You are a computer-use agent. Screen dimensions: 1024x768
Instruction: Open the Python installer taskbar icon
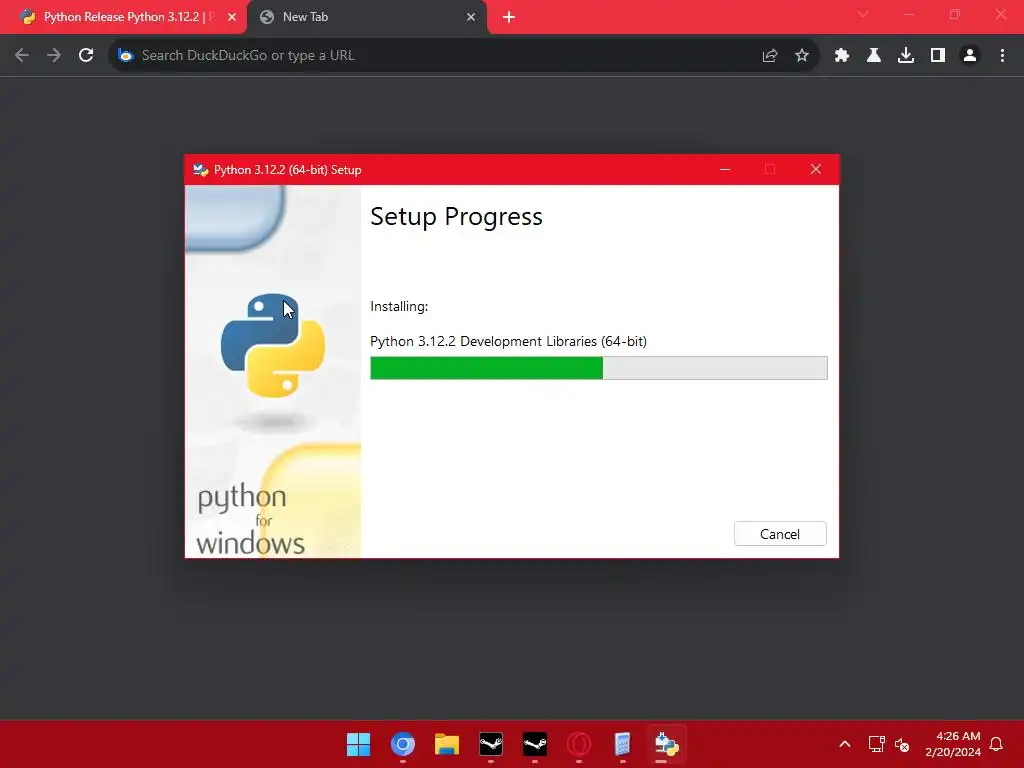pos(667,744)
